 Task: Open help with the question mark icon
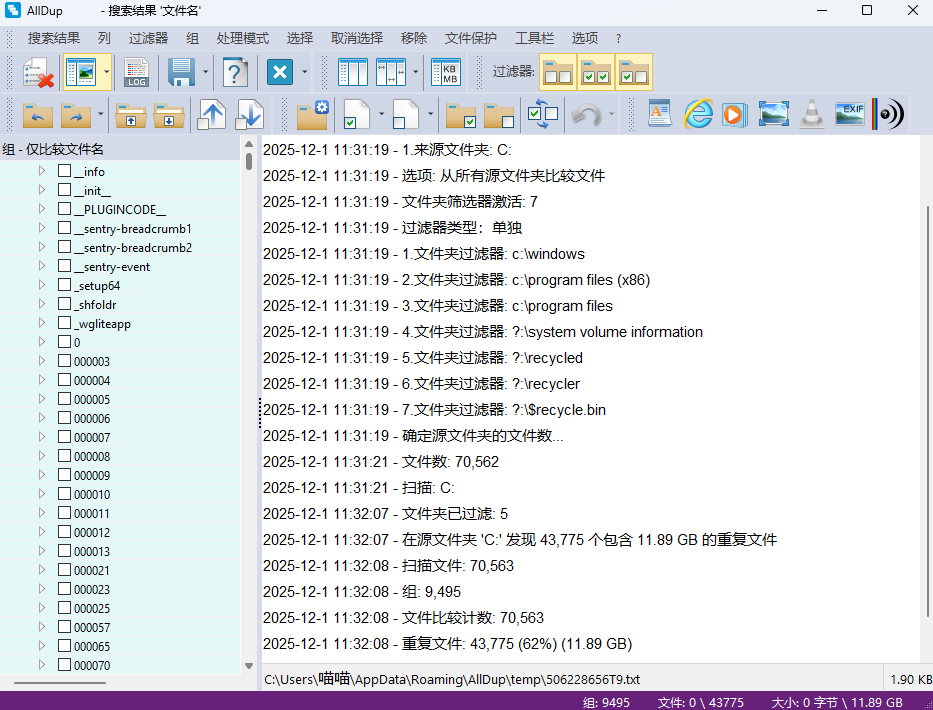coord(235,73)
